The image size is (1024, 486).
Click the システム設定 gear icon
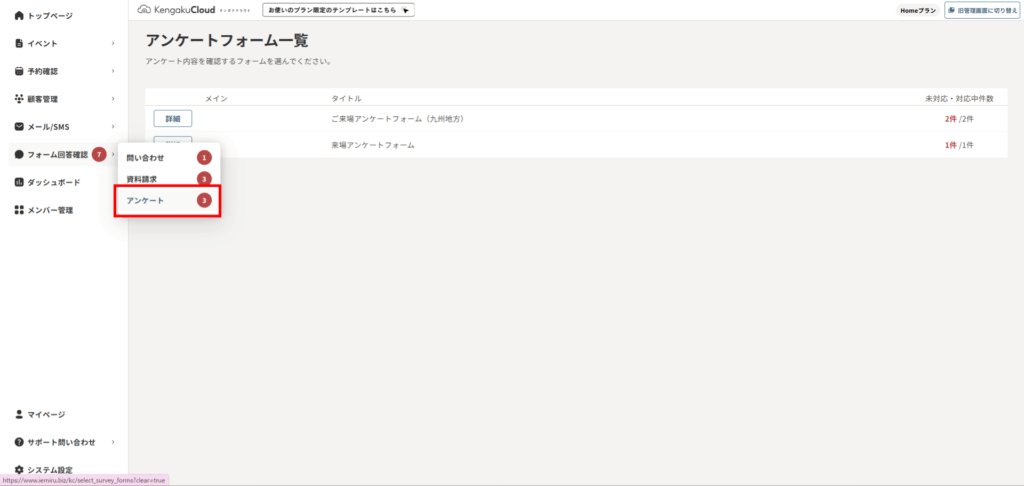19,470
